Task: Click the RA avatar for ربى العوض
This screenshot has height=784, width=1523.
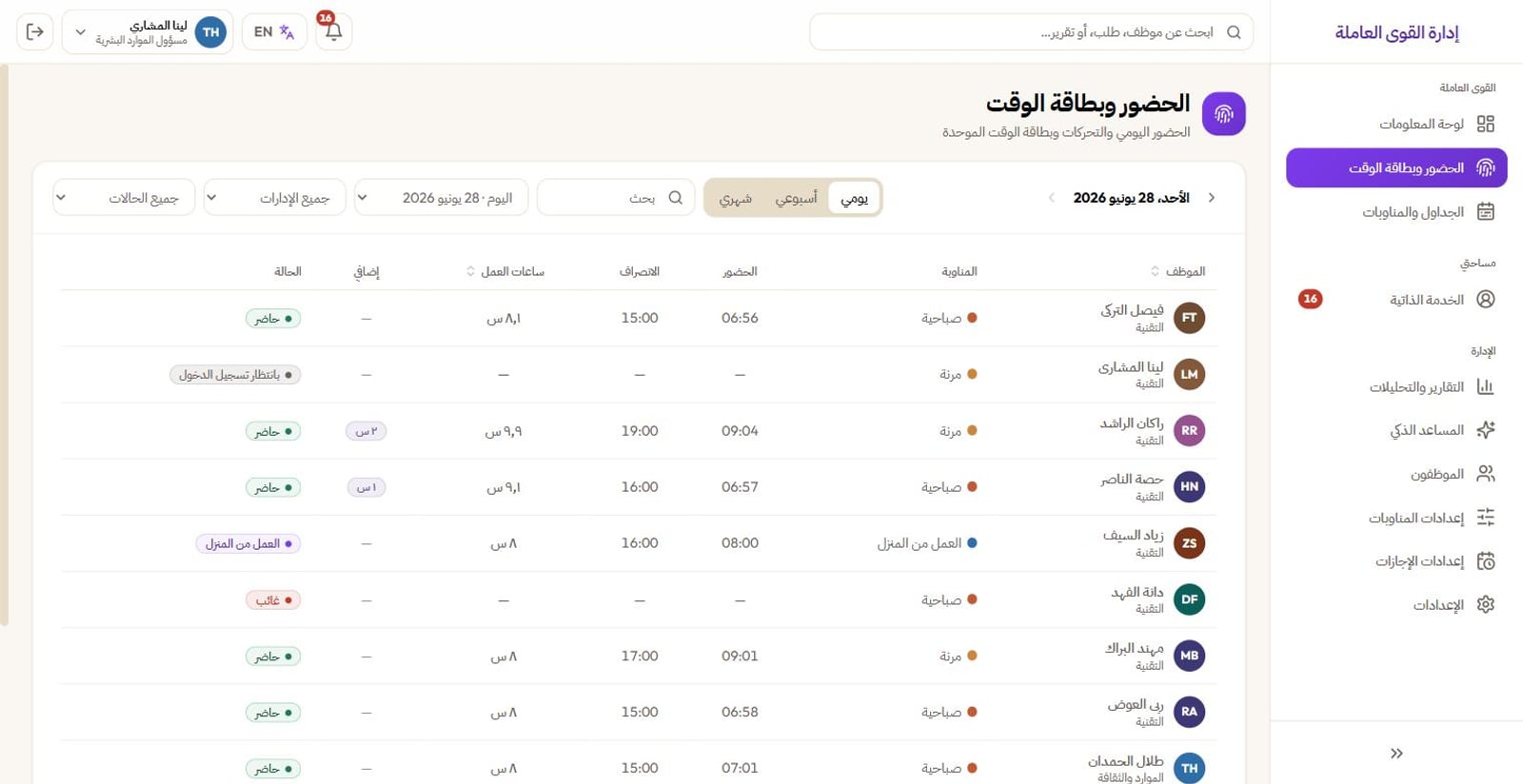Action: [1189, 712]
